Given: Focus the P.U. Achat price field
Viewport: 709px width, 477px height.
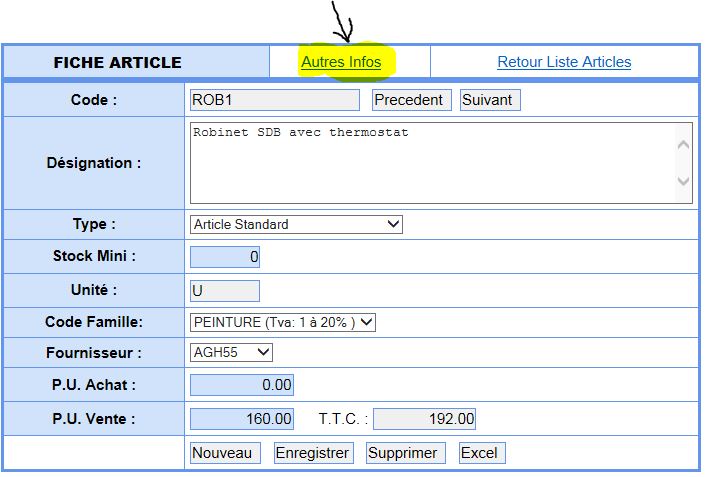Looking at the screenshot, I should tap(241, 385).
